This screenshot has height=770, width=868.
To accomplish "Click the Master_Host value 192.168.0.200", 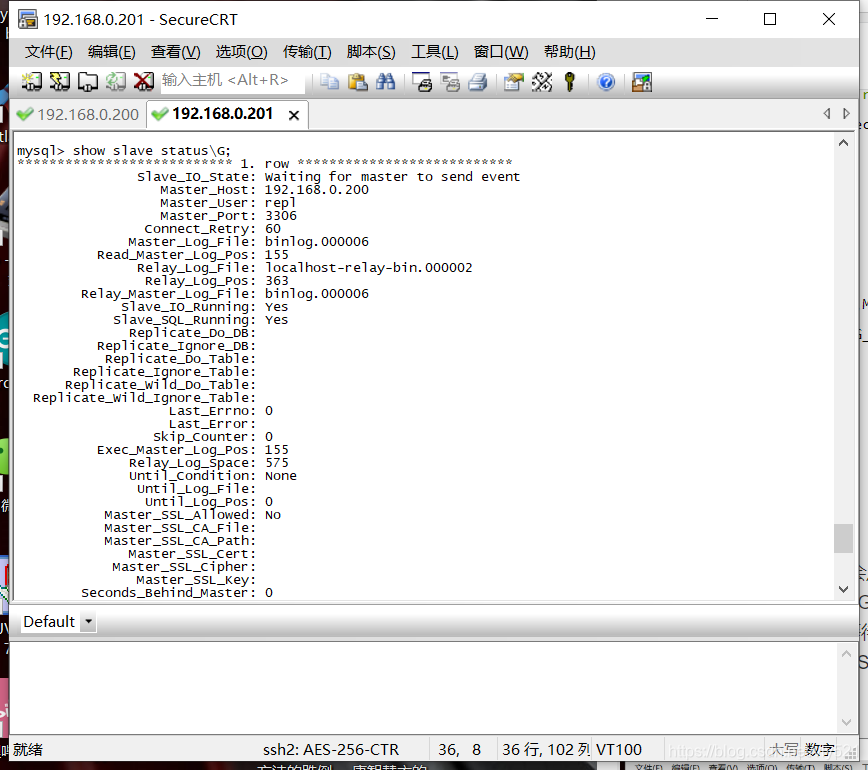I will coord(317,190).
